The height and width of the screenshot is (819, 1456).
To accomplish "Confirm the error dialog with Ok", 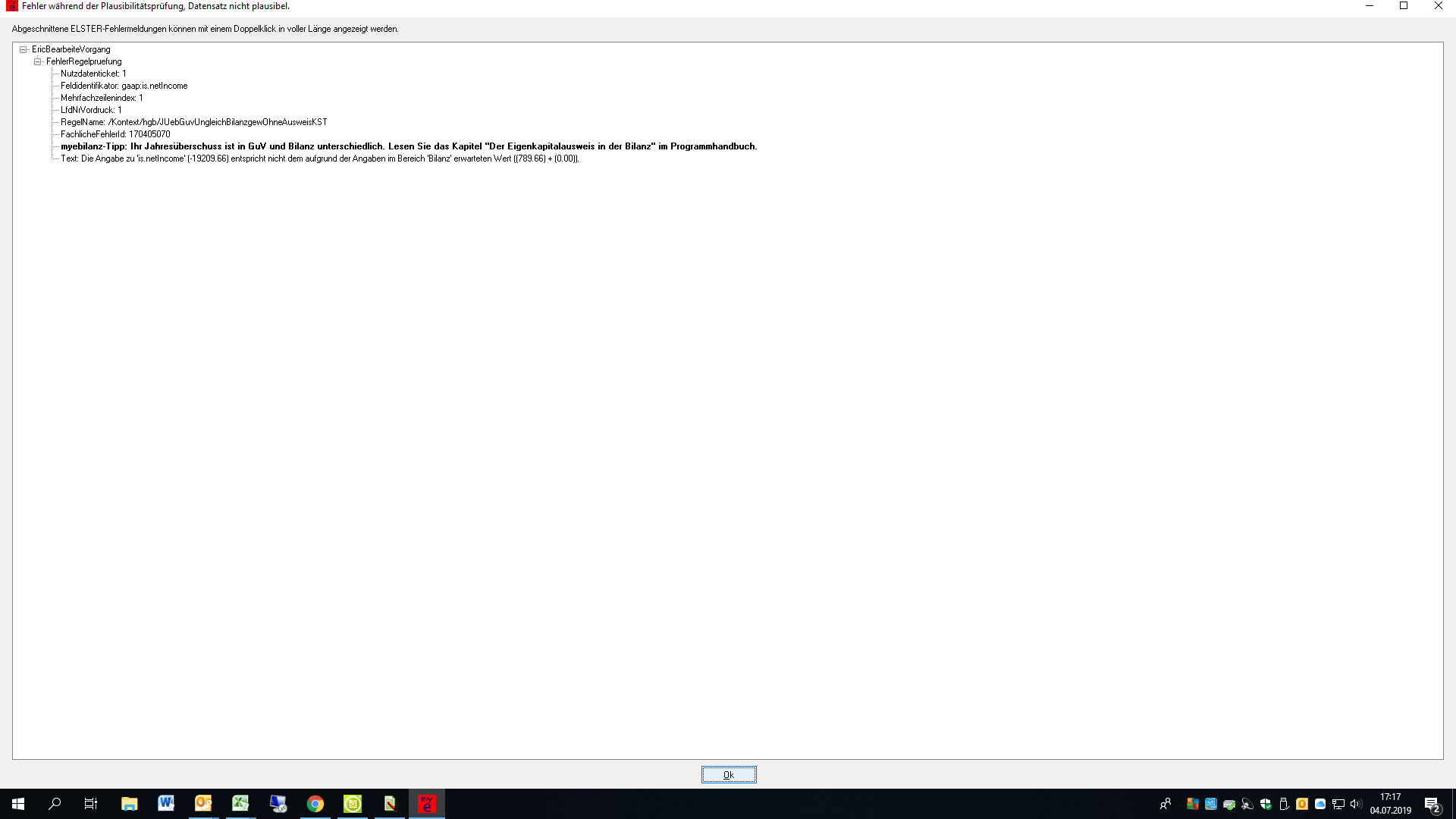I will point(728,774).
